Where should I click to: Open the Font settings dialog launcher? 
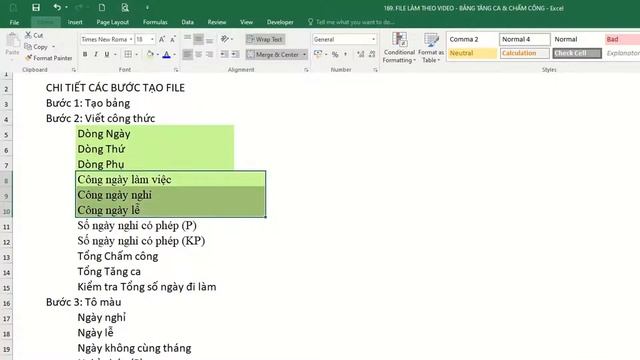176,70
